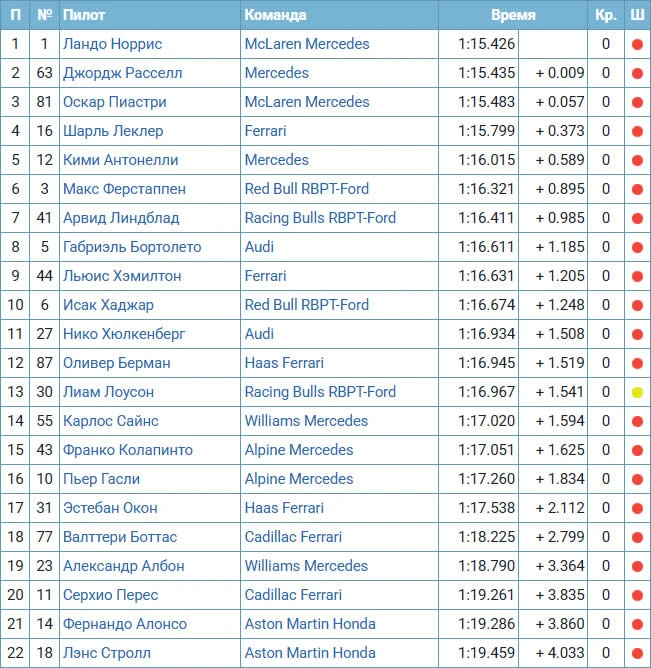This screenshot has width=651, height=668.
Task: Open Шарль Леклер driver page
Action: 113,131
